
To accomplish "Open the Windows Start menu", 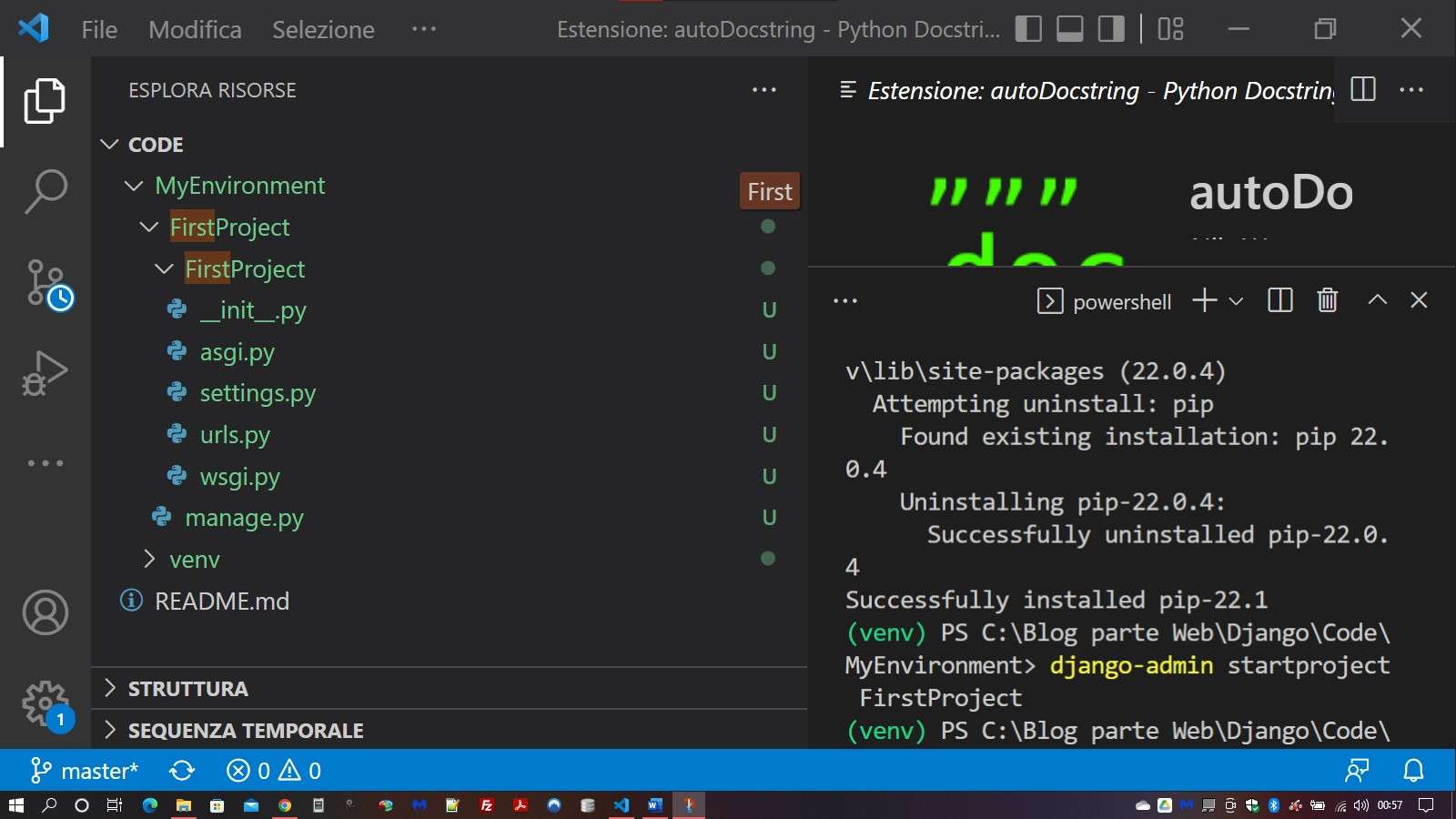I will tap(15, 804).
